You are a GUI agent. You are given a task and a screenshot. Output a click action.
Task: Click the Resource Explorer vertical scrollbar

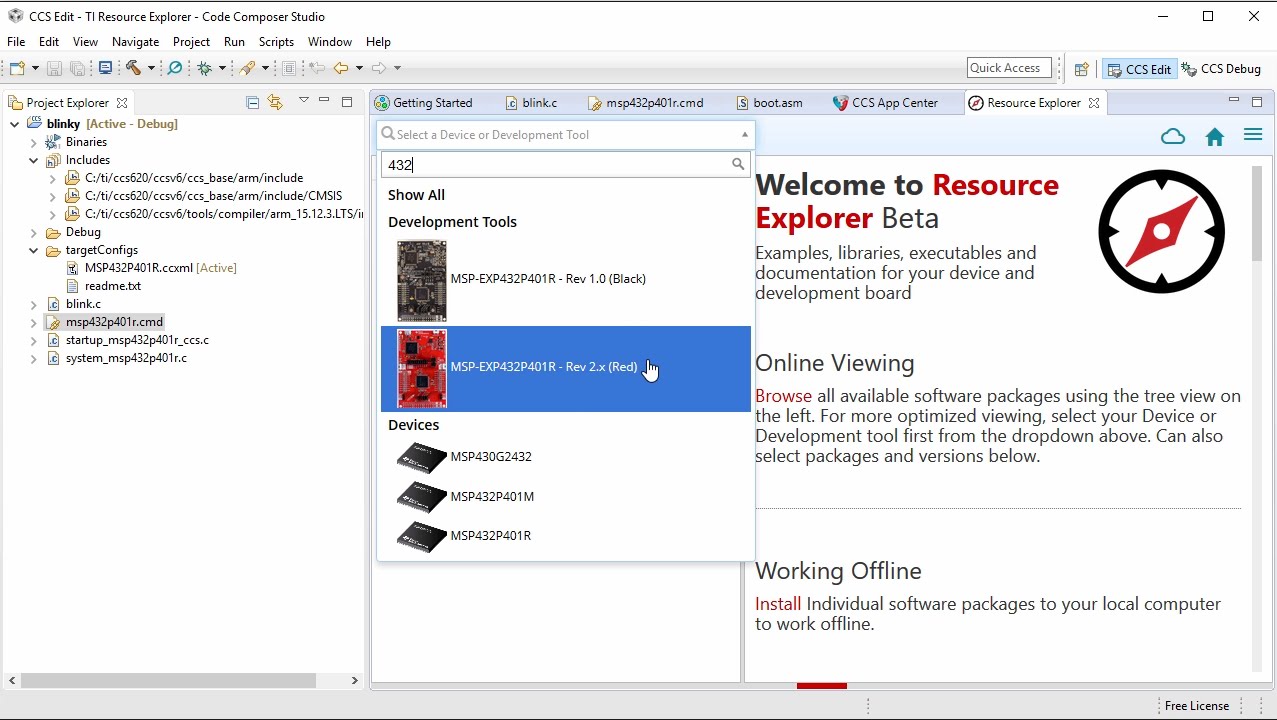[x=1257, y=215]
